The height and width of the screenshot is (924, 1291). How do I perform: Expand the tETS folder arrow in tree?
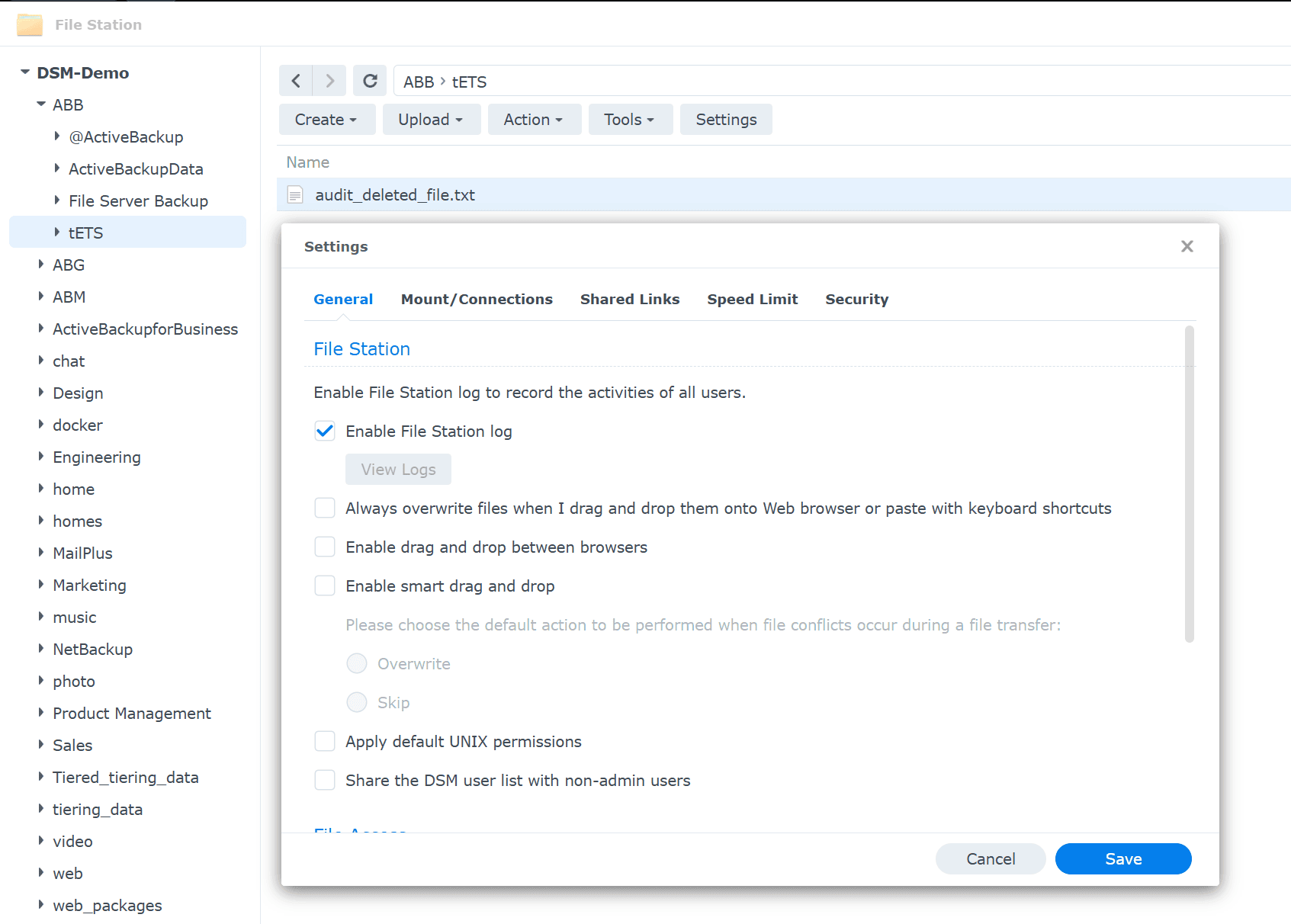click(x=57, y=233)
